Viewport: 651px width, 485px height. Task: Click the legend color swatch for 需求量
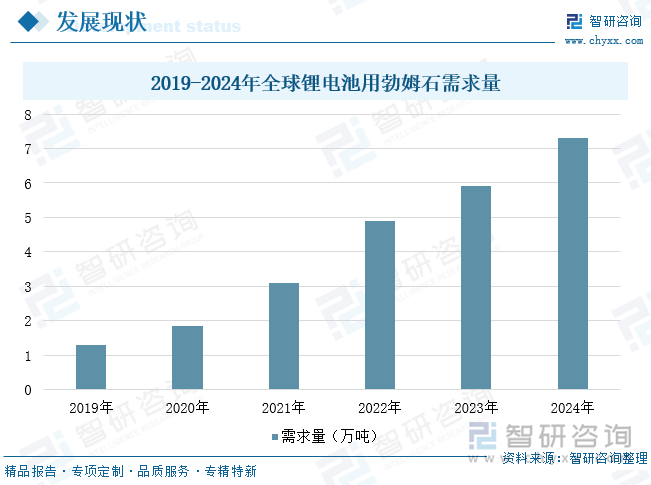[275, 437]
